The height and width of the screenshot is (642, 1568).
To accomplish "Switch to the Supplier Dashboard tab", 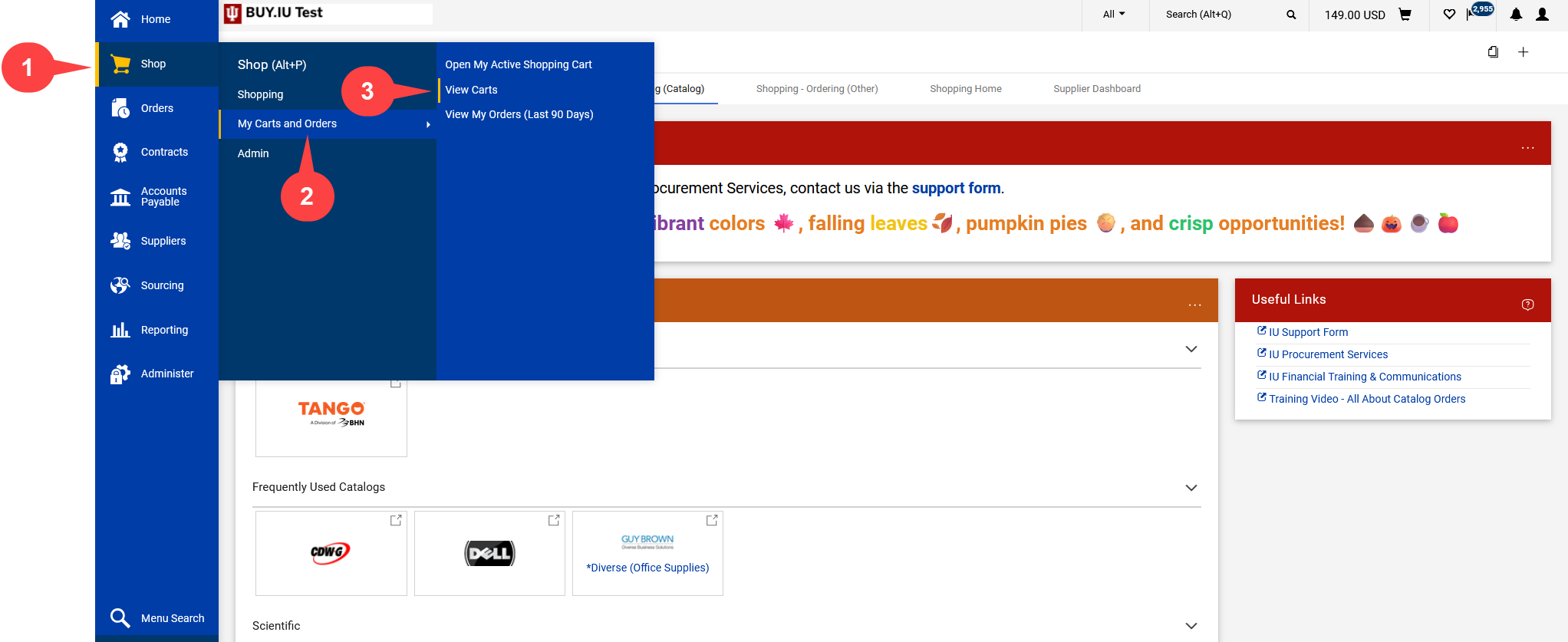I will [x=1096, y=89].
